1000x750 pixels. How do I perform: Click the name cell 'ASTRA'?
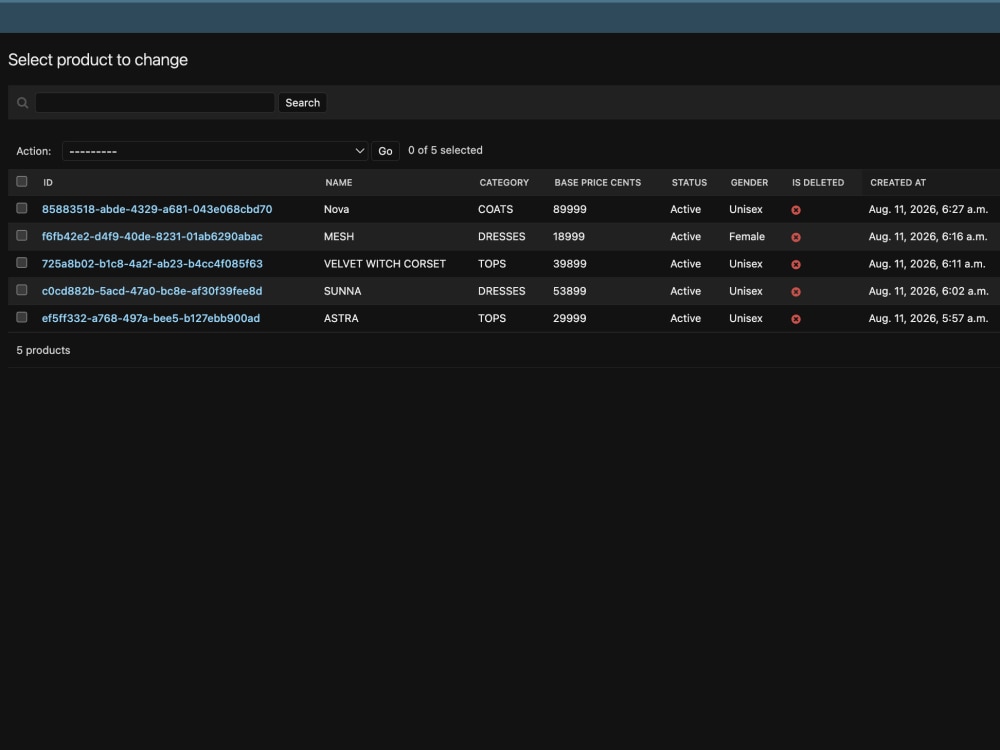[341, 318]
